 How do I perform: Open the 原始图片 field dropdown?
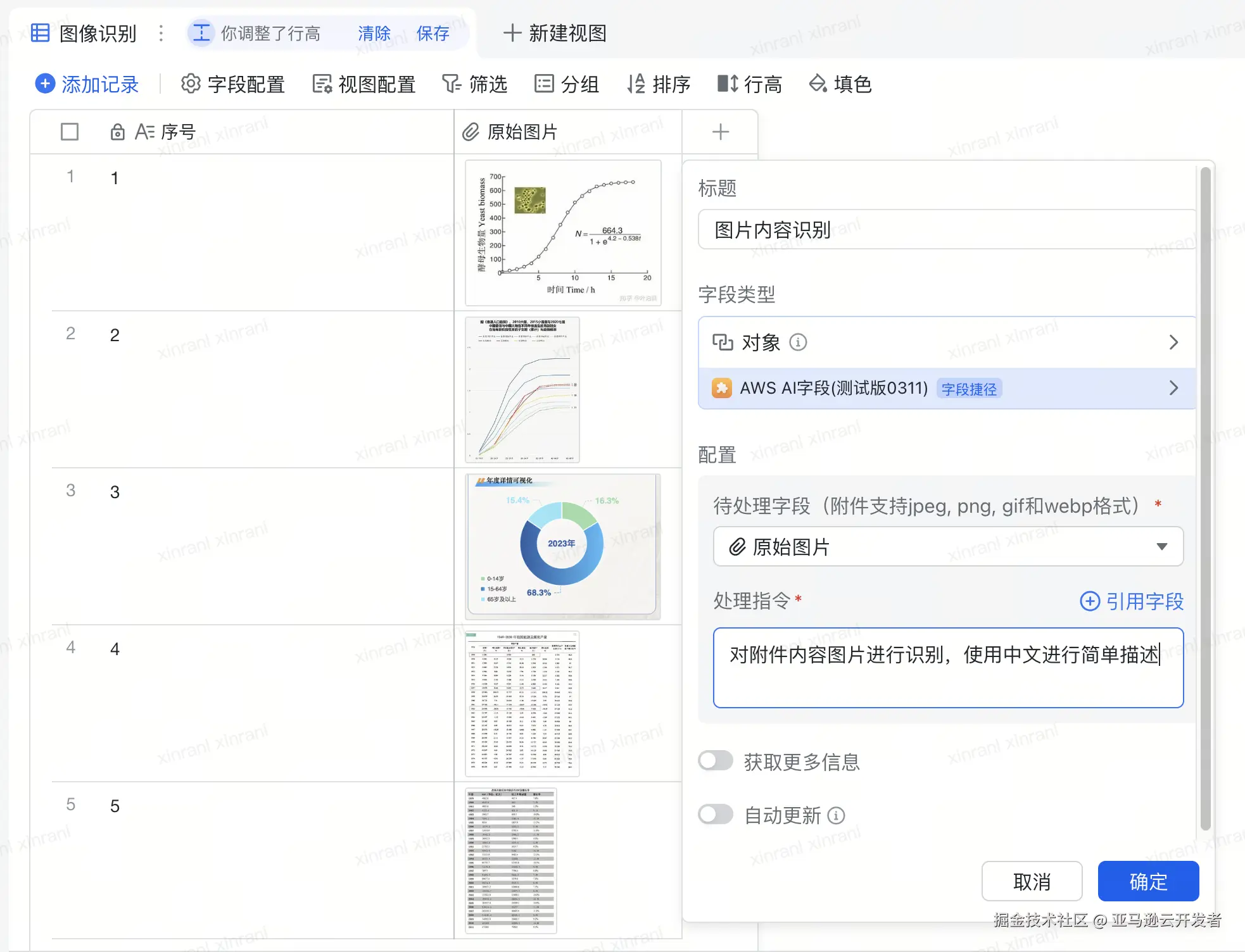[x=947, y=546]
